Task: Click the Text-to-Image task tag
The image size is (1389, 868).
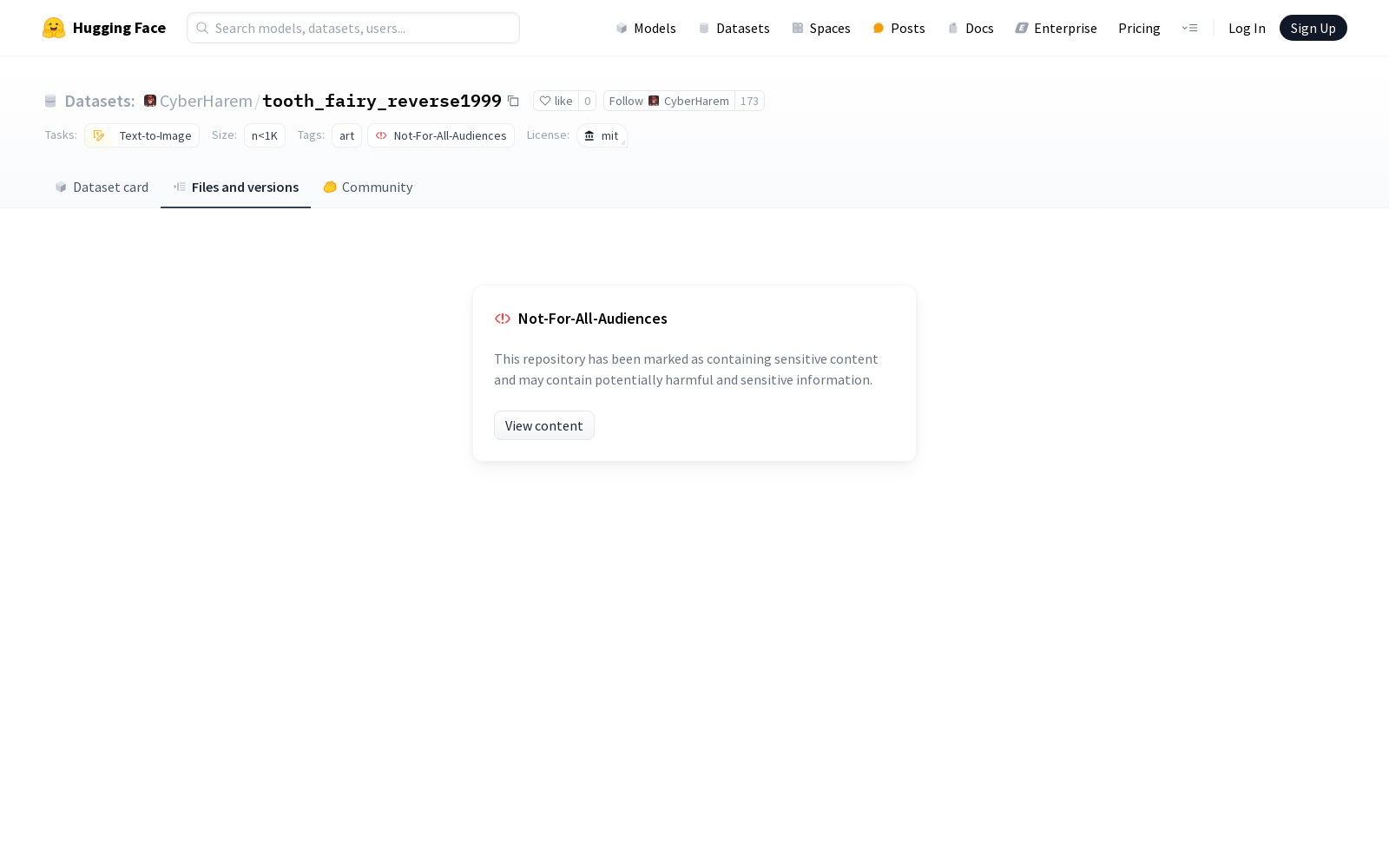Action: point(142,135)
